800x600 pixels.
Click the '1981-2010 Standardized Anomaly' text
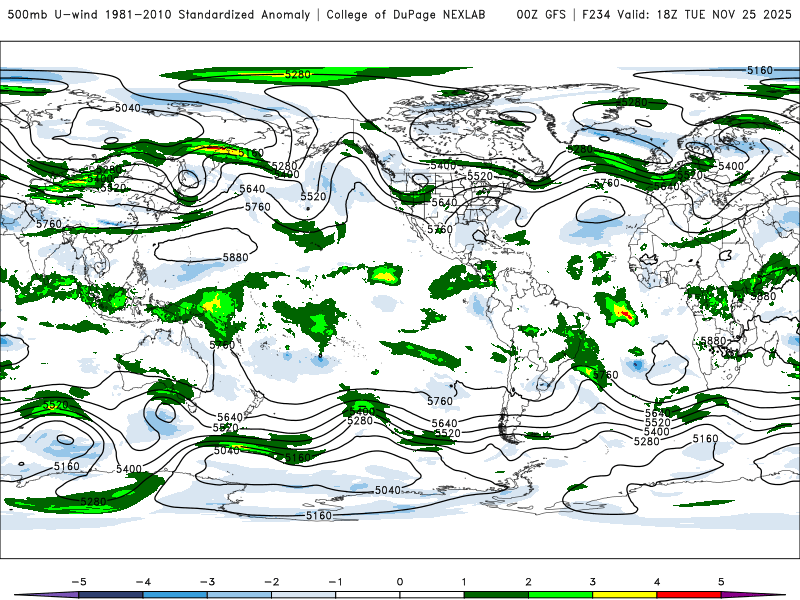coord(208,14)
